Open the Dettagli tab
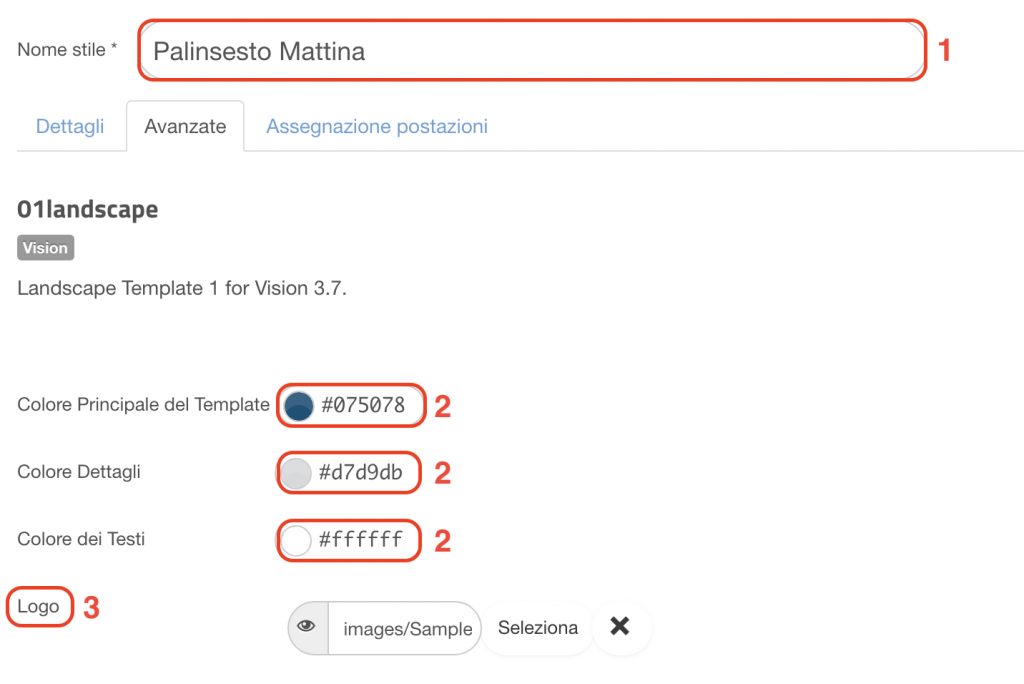 coord(70,126)
